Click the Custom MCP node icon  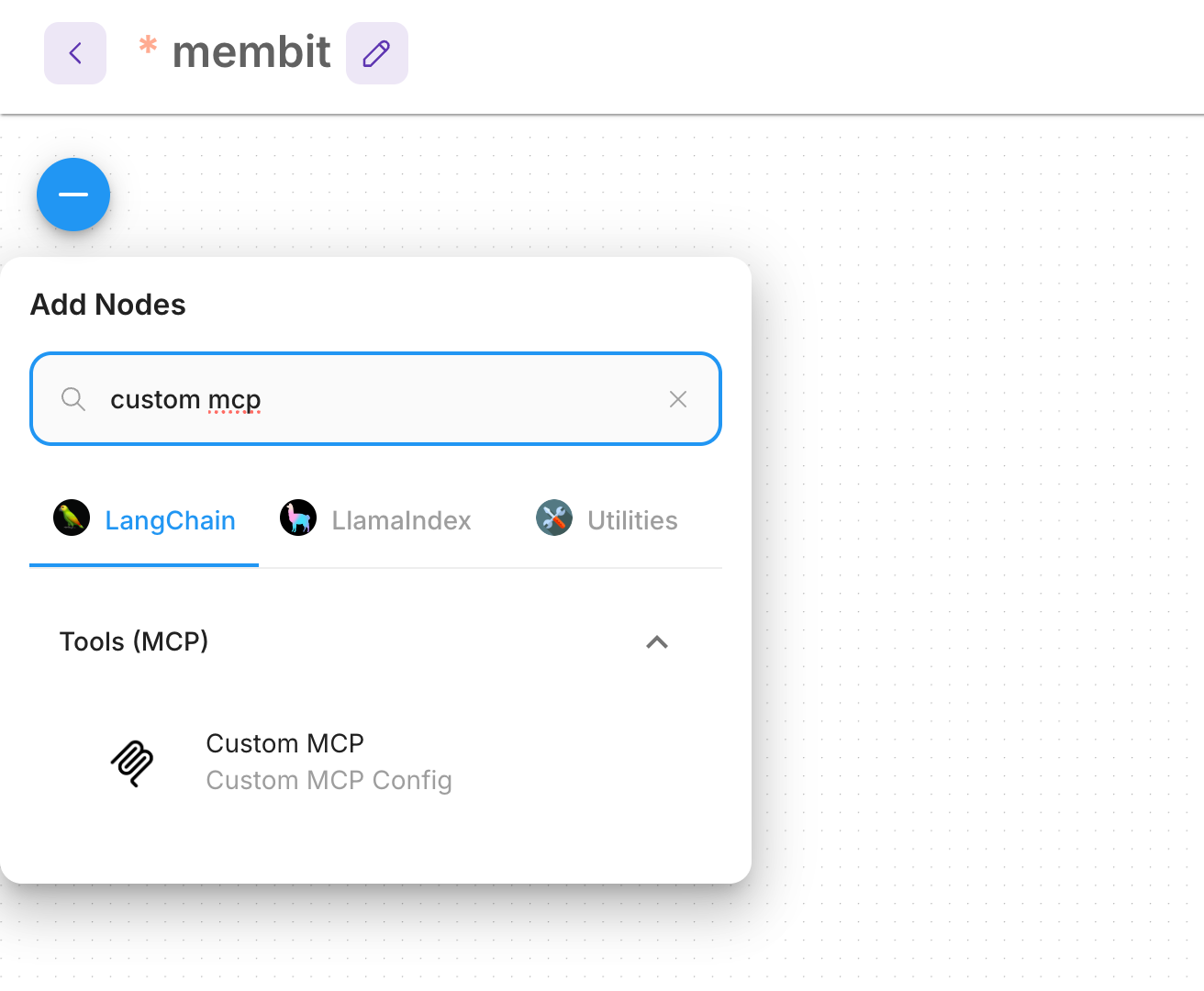coord(132,762)
